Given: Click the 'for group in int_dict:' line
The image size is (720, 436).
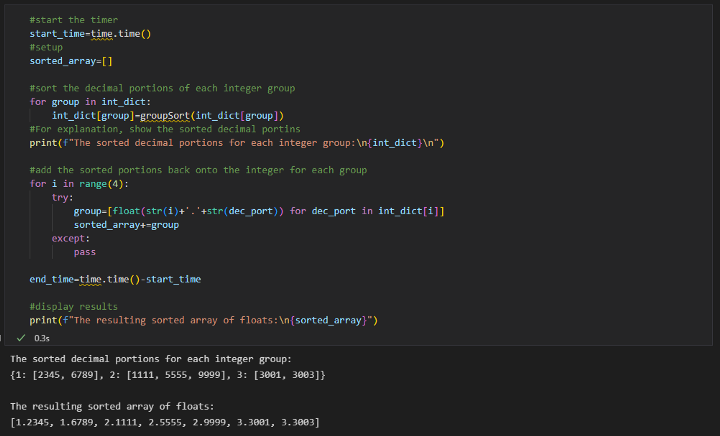Looking at the screenshot, I should pos(90,102).
